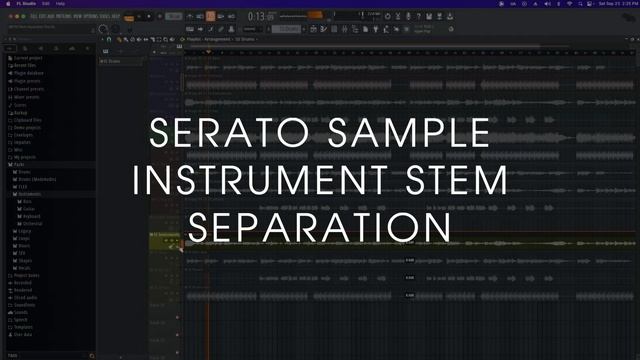
Task: Adjust the master volume slider in toolbar
Action: [301, 16]
